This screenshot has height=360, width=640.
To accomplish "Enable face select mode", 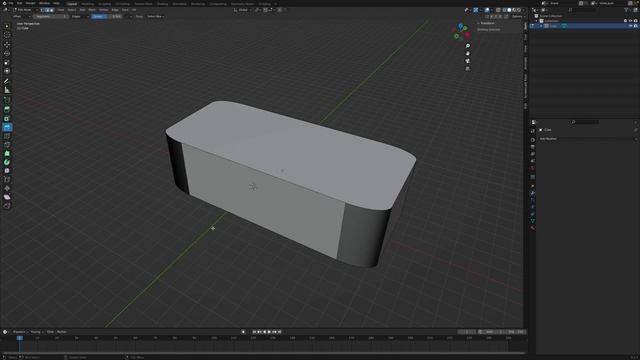I will pyautogui.click(x=52, y=10).
